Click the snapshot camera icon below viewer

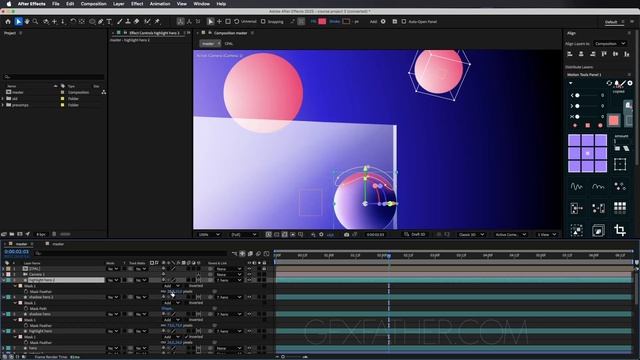(x=346, y=234)
